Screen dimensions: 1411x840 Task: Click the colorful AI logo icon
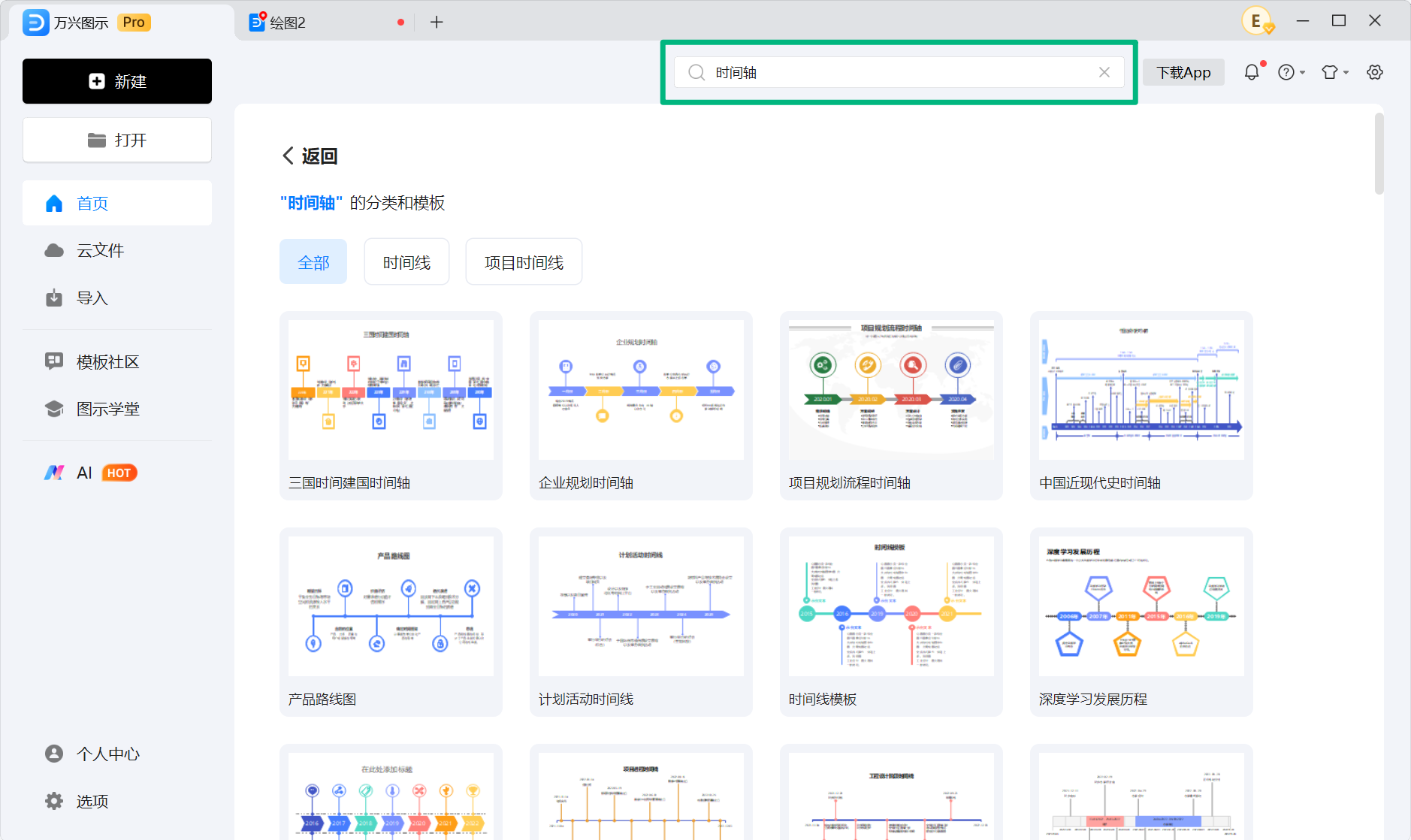pyautogui.click(x=54, y=473)
